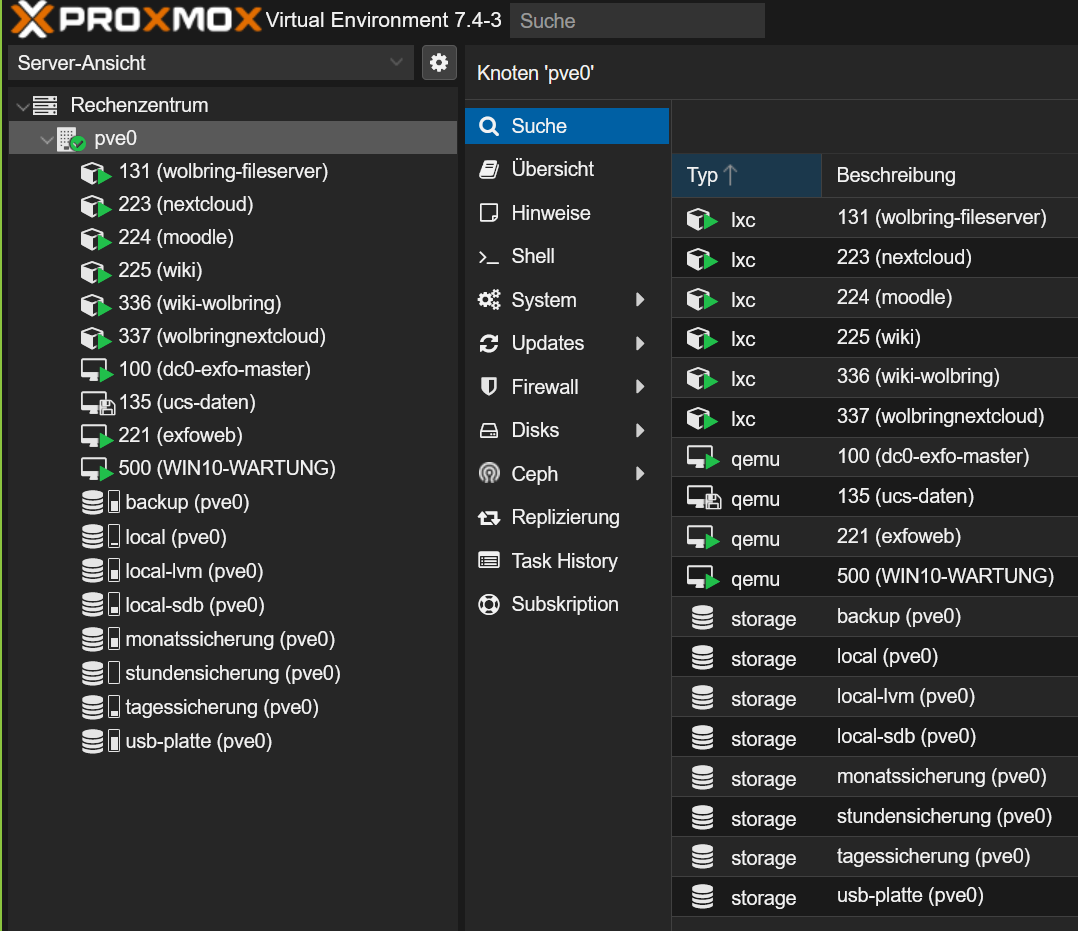Image resolution: width=1078 pixels, height=931 pixels.
Task: Click the refresh icon next to Updates
Action: tap(489, 343)
